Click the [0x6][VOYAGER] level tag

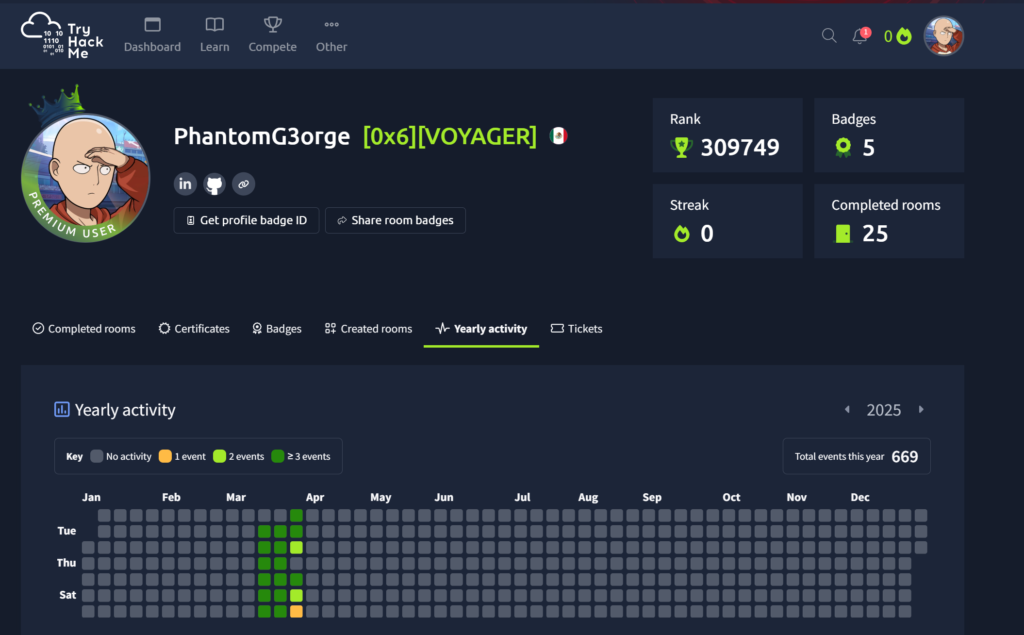pos(450,136)
